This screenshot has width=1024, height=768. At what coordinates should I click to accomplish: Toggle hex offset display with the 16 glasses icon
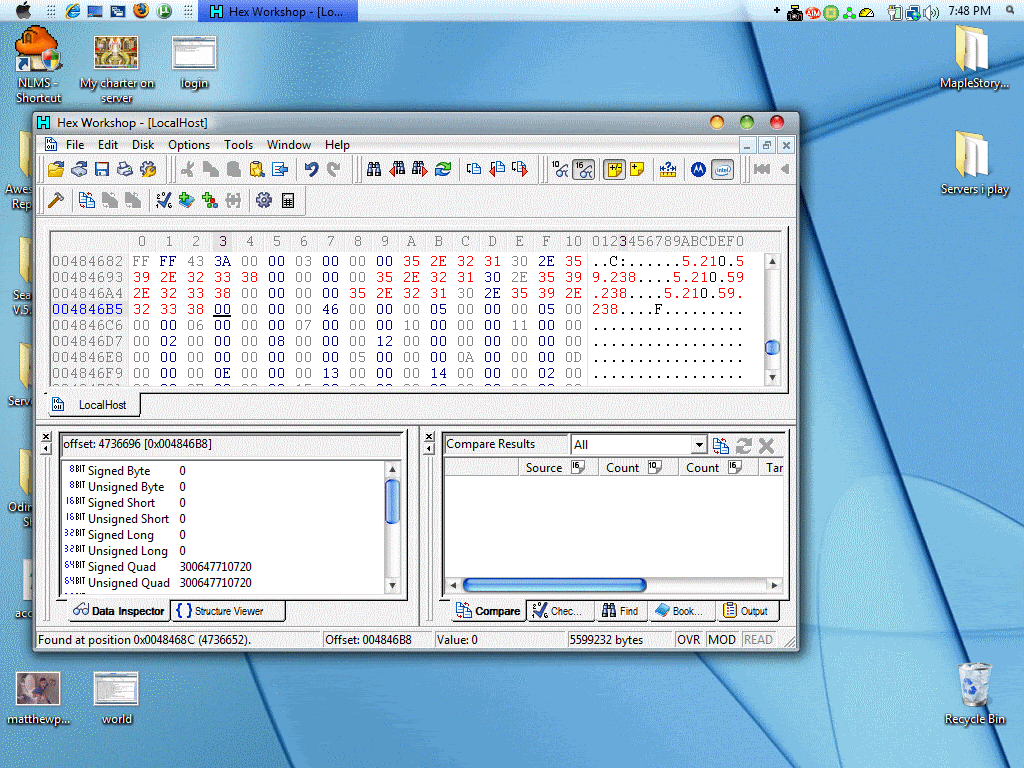point(583,170)
